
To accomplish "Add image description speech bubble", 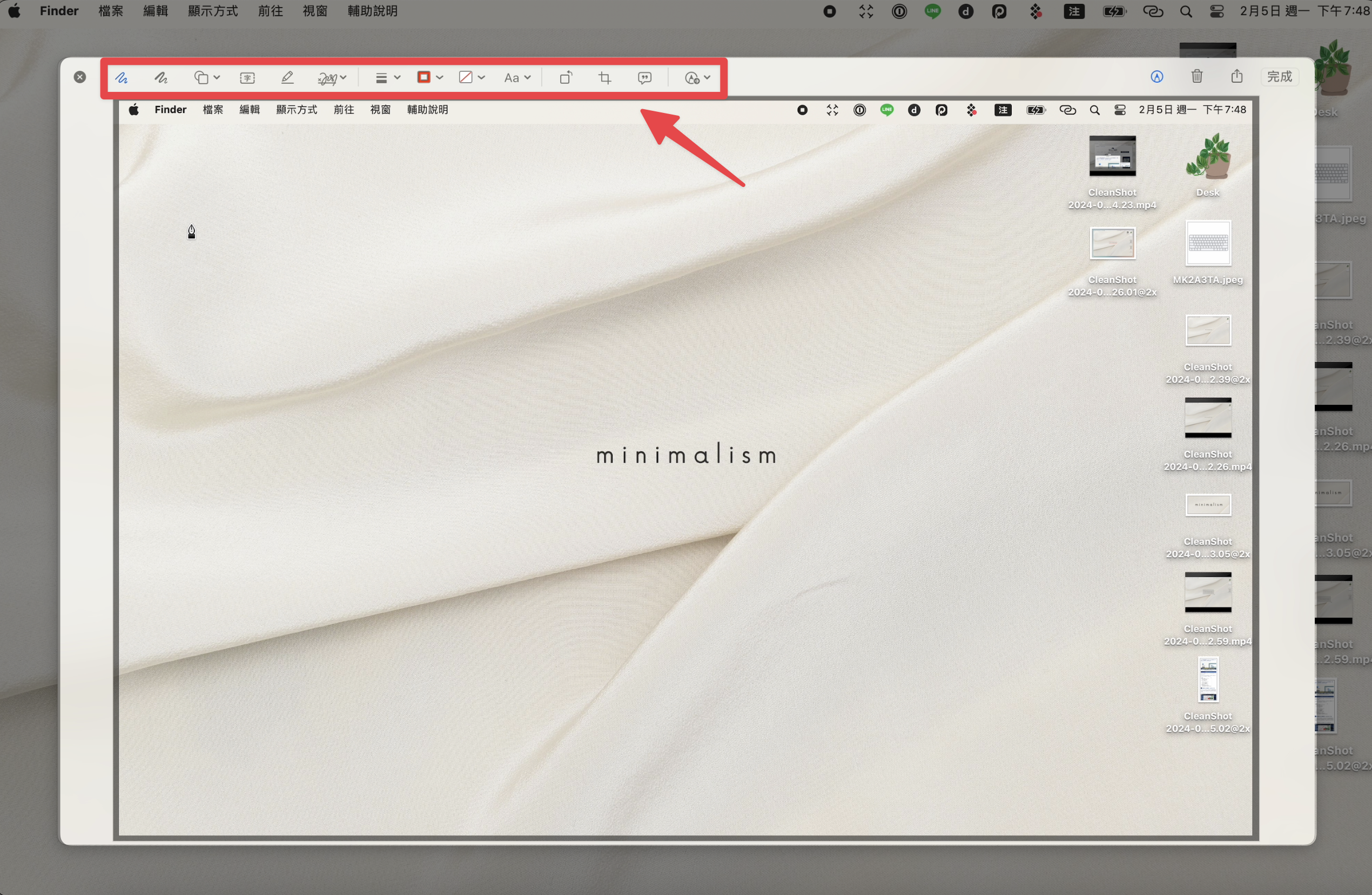I will click(x=644, y=78).
